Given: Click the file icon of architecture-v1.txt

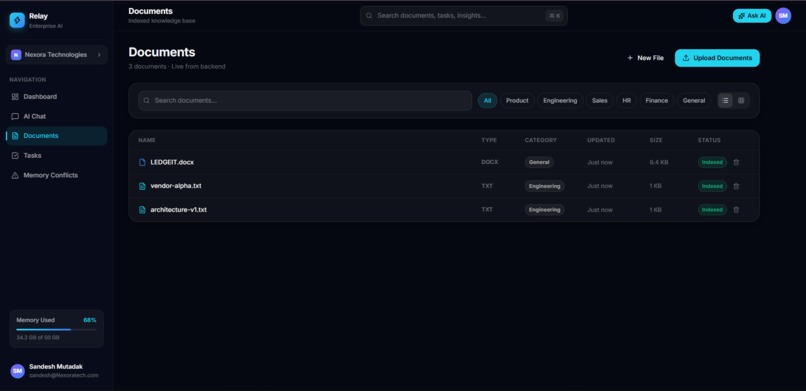Looking at the screenshot, I should point(142,210).
